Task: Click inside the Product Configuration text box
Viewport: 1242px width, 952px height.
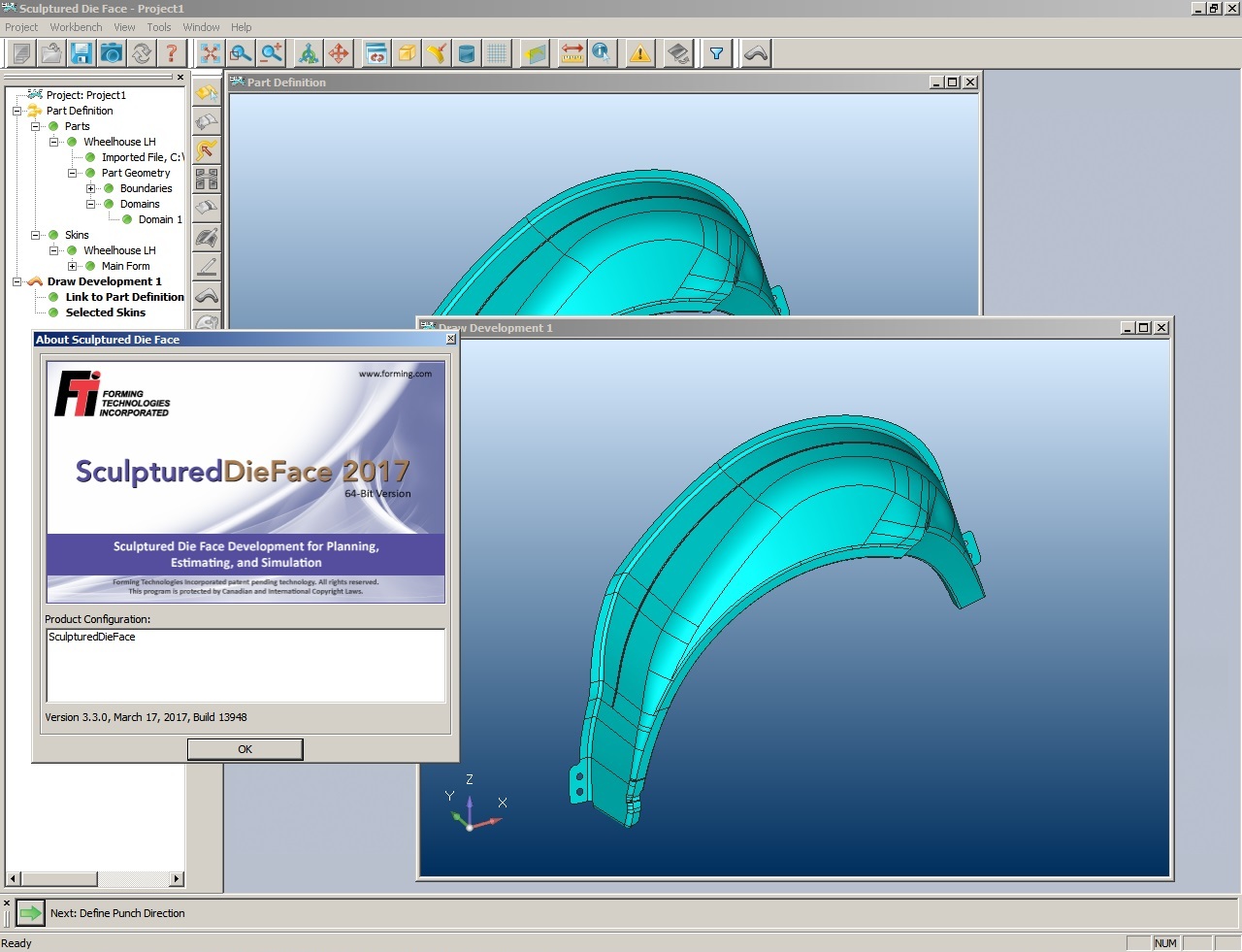Action: coord(245,665)
